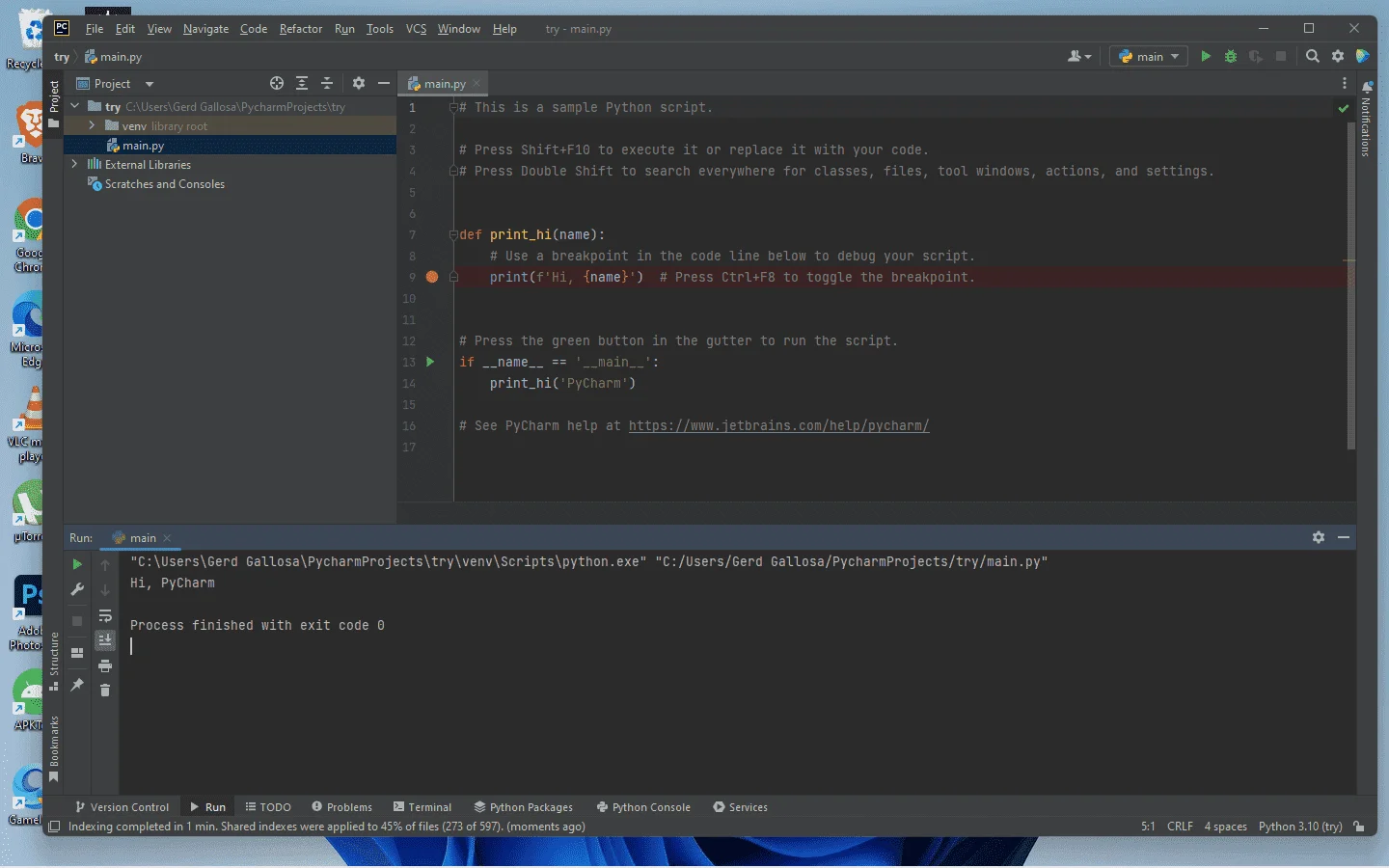Click the Print icon in Run console
This screenshot has height=868, width=1389.
[x=105, y=665]
